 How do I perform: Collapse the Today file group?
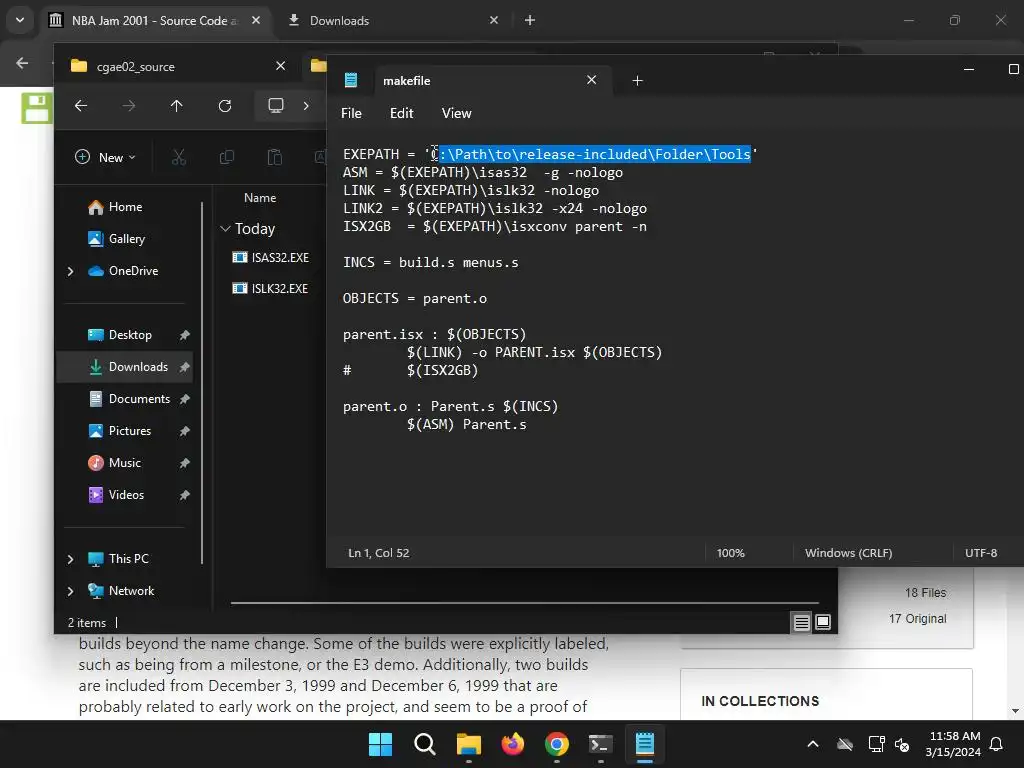click(x=225, y=229)
